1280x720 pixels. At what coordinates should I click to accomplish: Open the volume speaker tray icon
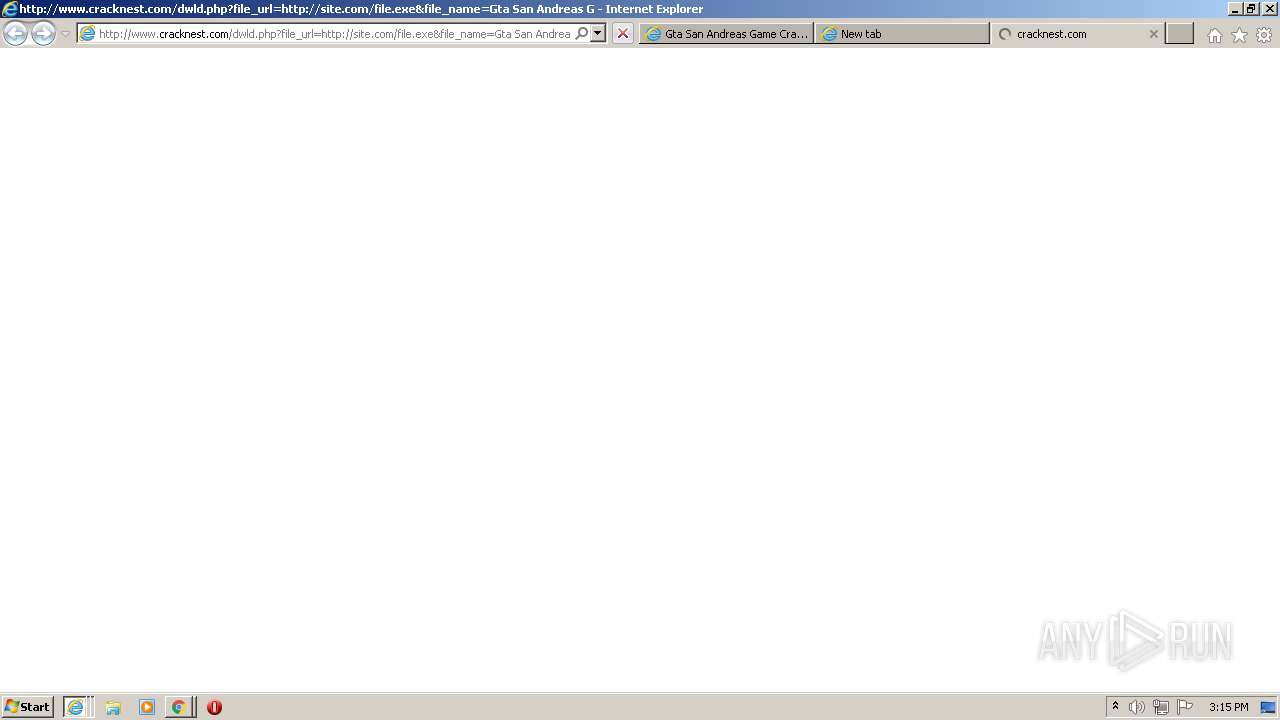[1136, 707]
